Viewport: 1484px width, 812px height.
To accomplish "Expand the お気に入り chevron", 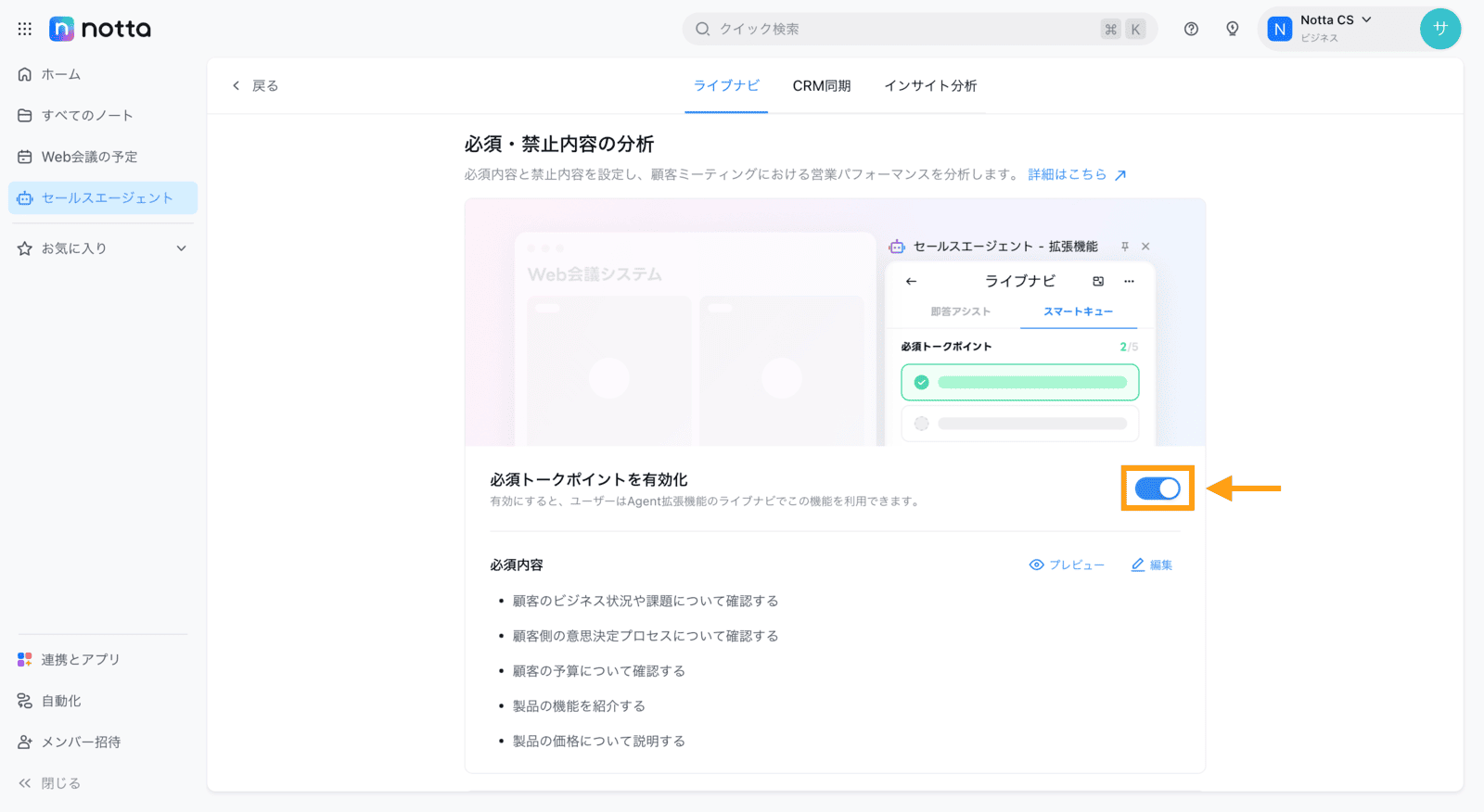I will point(182,248).
